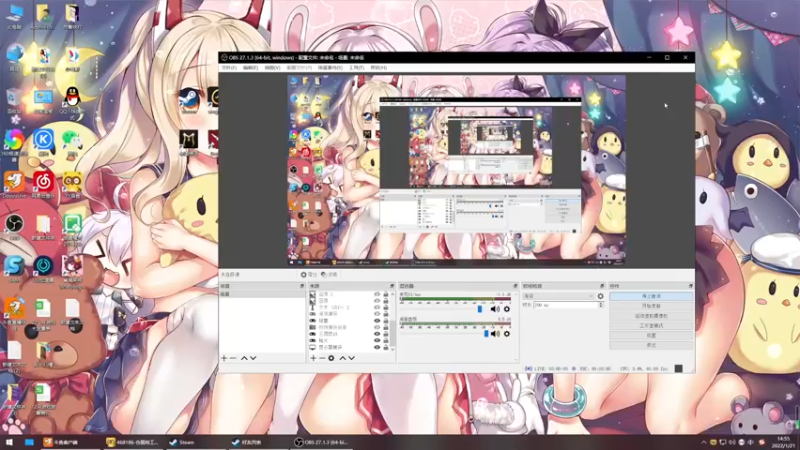Open source properties gear in Sources panel footer
The height and width of the screenshot is (450, 800).
(331, 358)
